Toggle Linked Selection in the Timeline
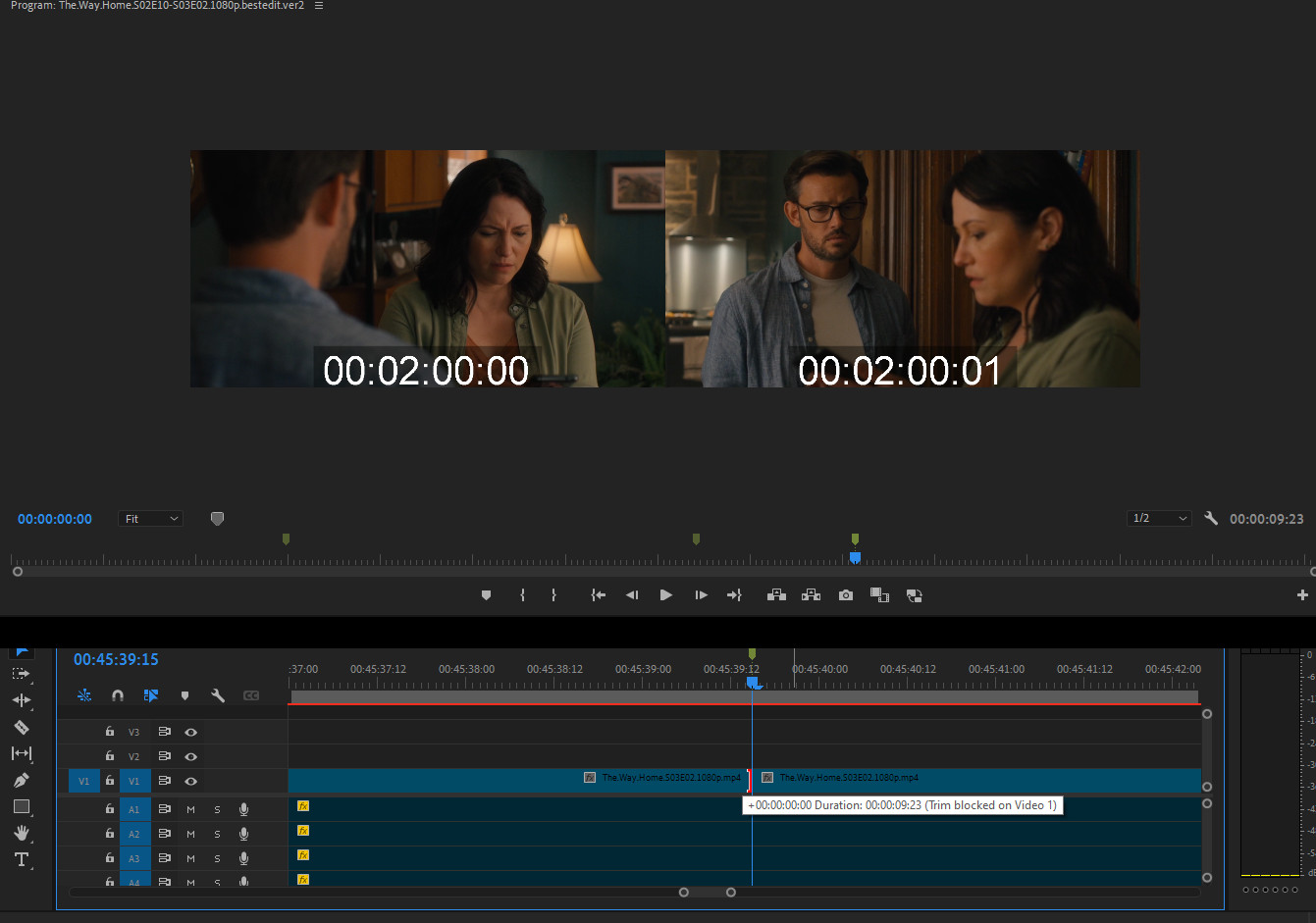Viewport: 1316px width, 923px height. click(x=151, y=695)
